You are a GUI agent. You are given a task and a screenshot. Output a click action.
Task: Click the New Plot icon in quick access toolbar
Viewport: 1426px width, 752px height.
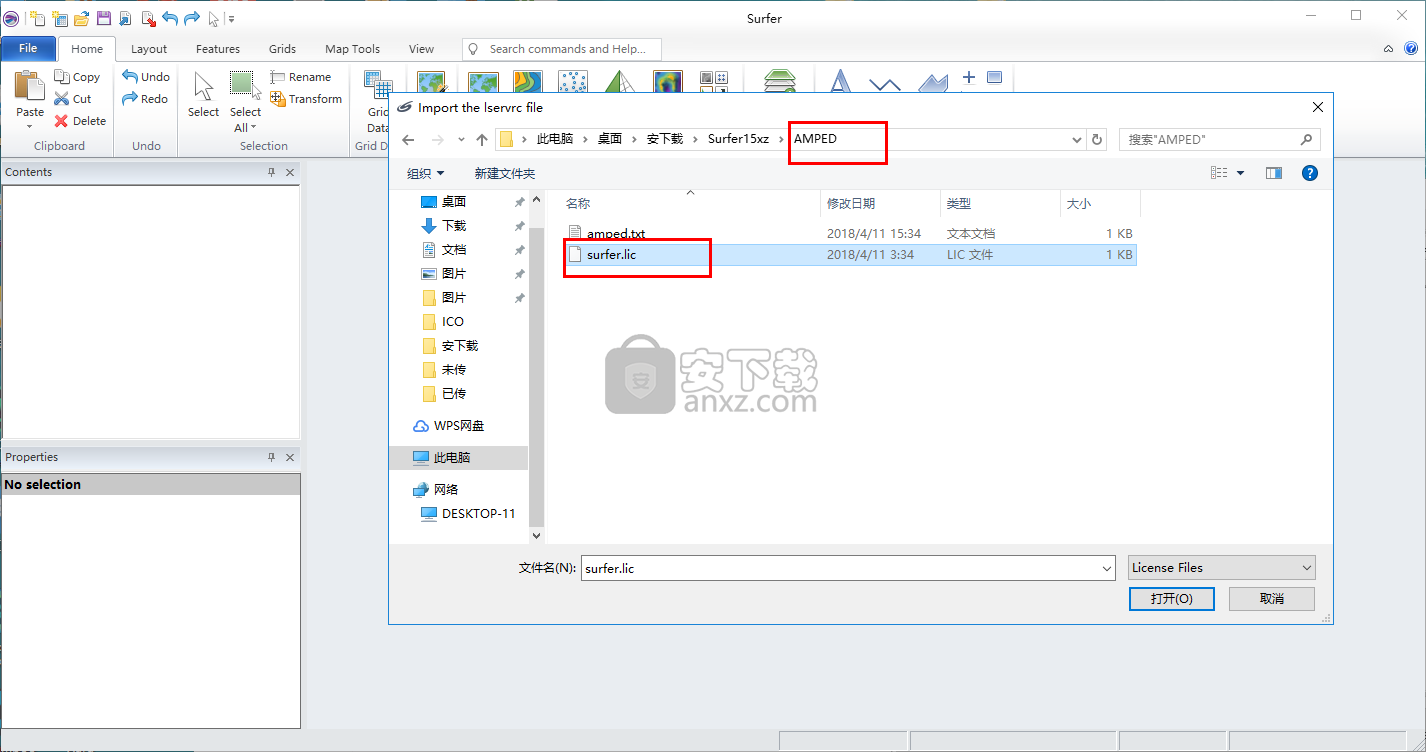37,18
